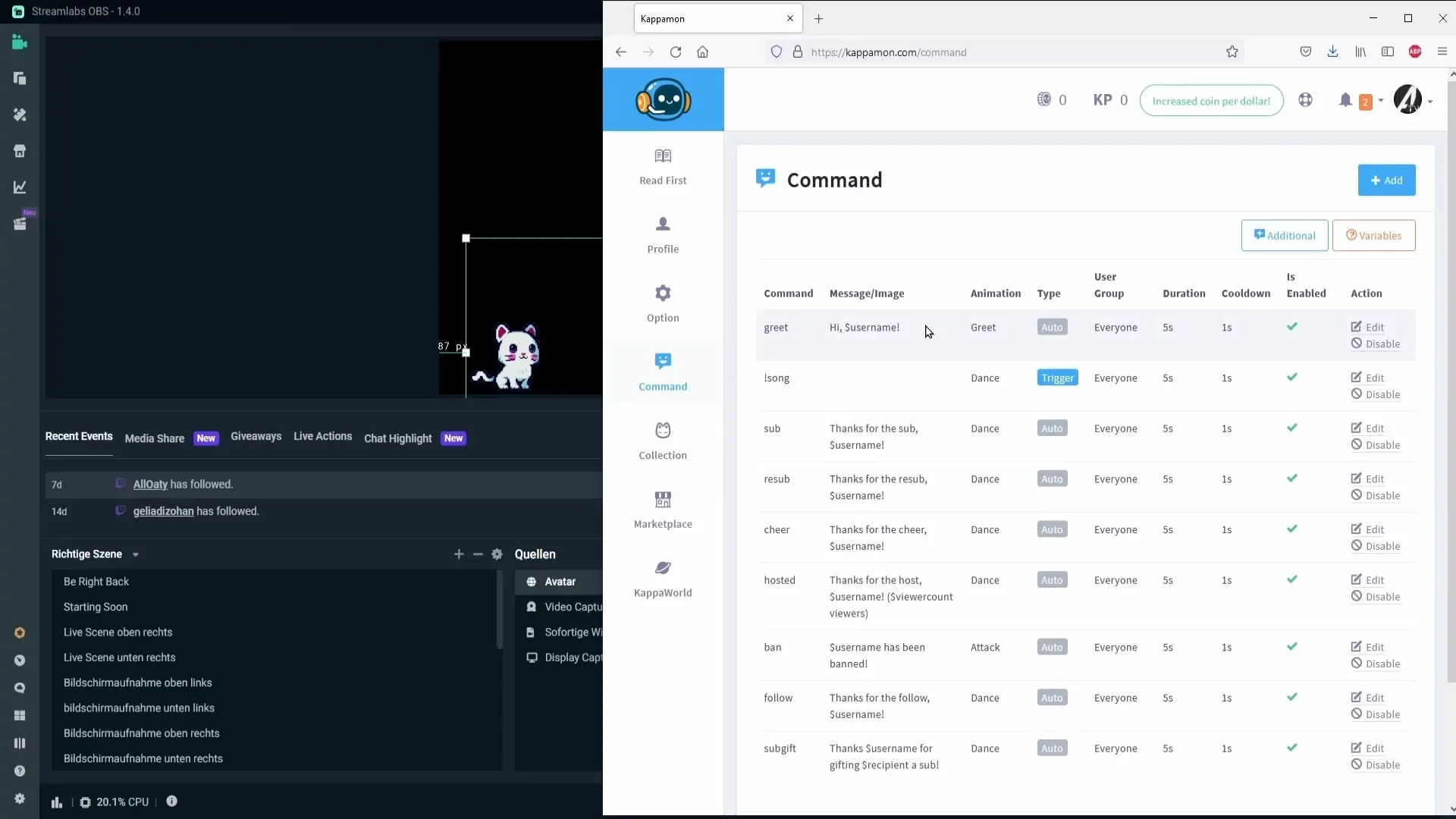Expand the Richtige Szene collection dropdown
The image size is (1456, 819).
(136, 555)
